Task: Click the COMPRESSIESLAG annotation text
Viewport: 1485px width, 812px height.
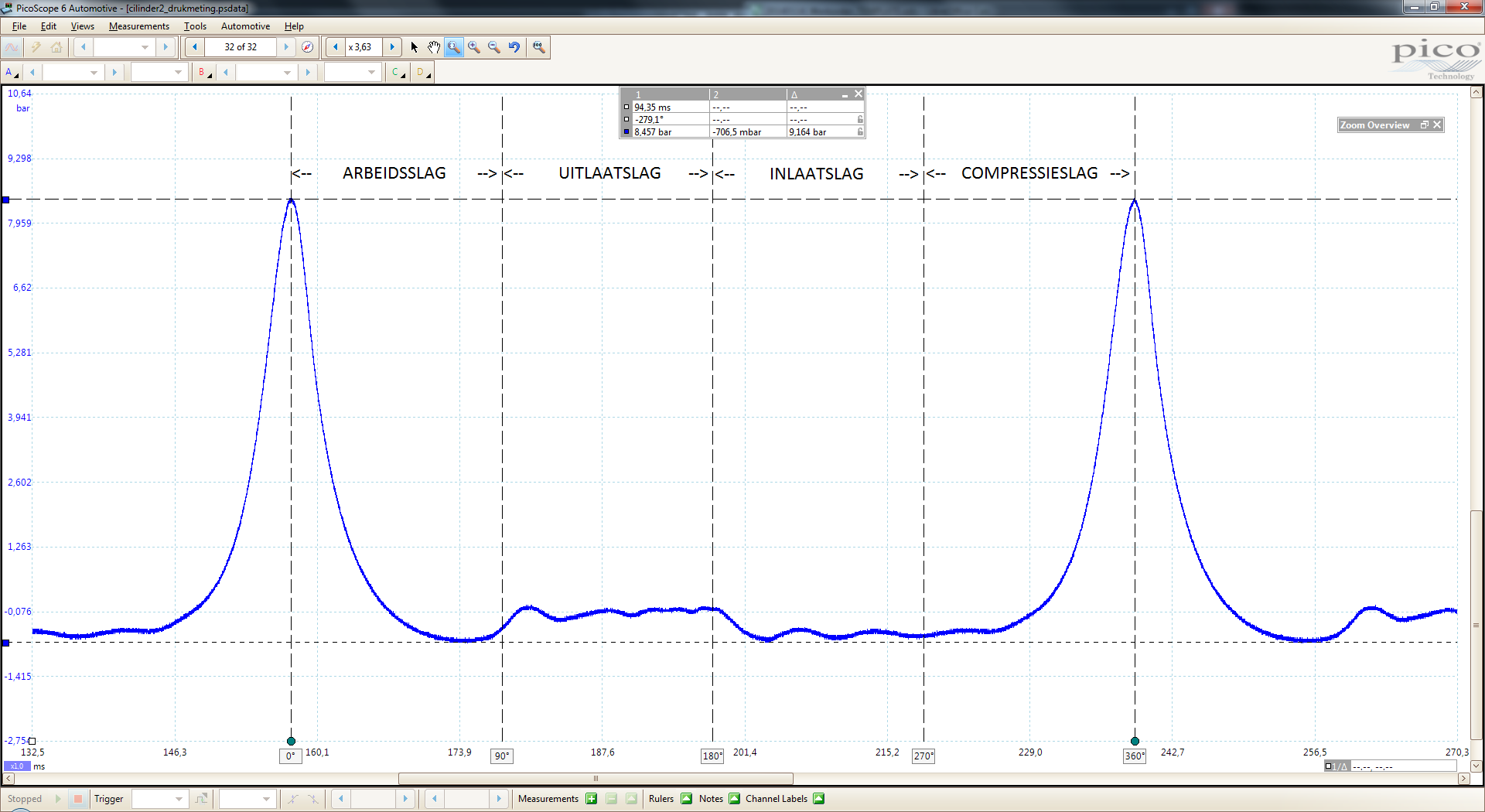Action: (x=1029, y=173)
